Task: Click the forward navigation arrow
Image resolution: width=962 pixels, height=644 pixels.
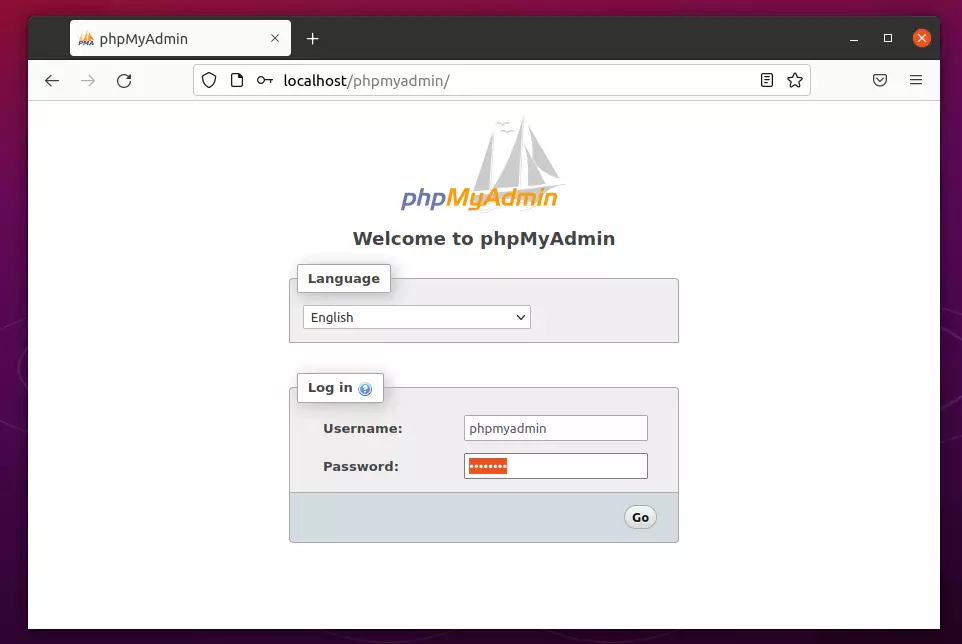Action: (88, 80)
